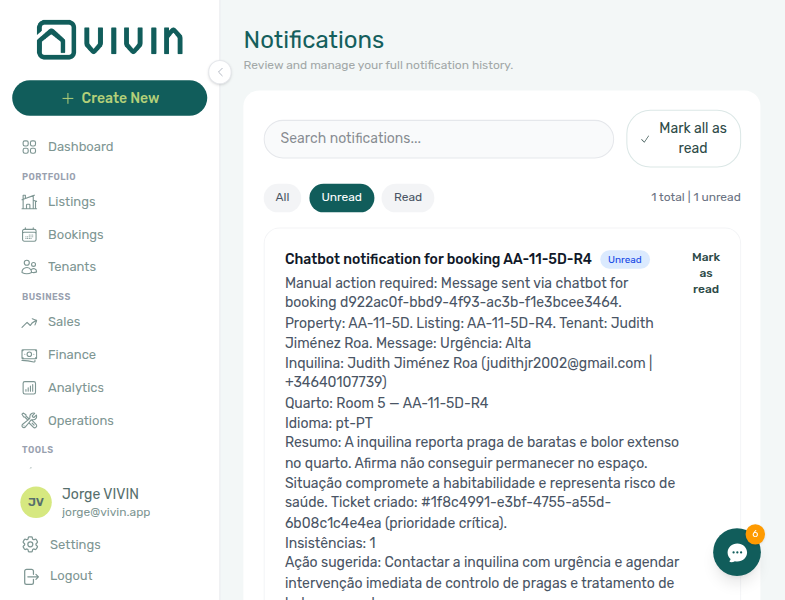Click the Analytics chart icon
Image resolution: width=785 pixels, height=600 pixels.
[29, 388]
